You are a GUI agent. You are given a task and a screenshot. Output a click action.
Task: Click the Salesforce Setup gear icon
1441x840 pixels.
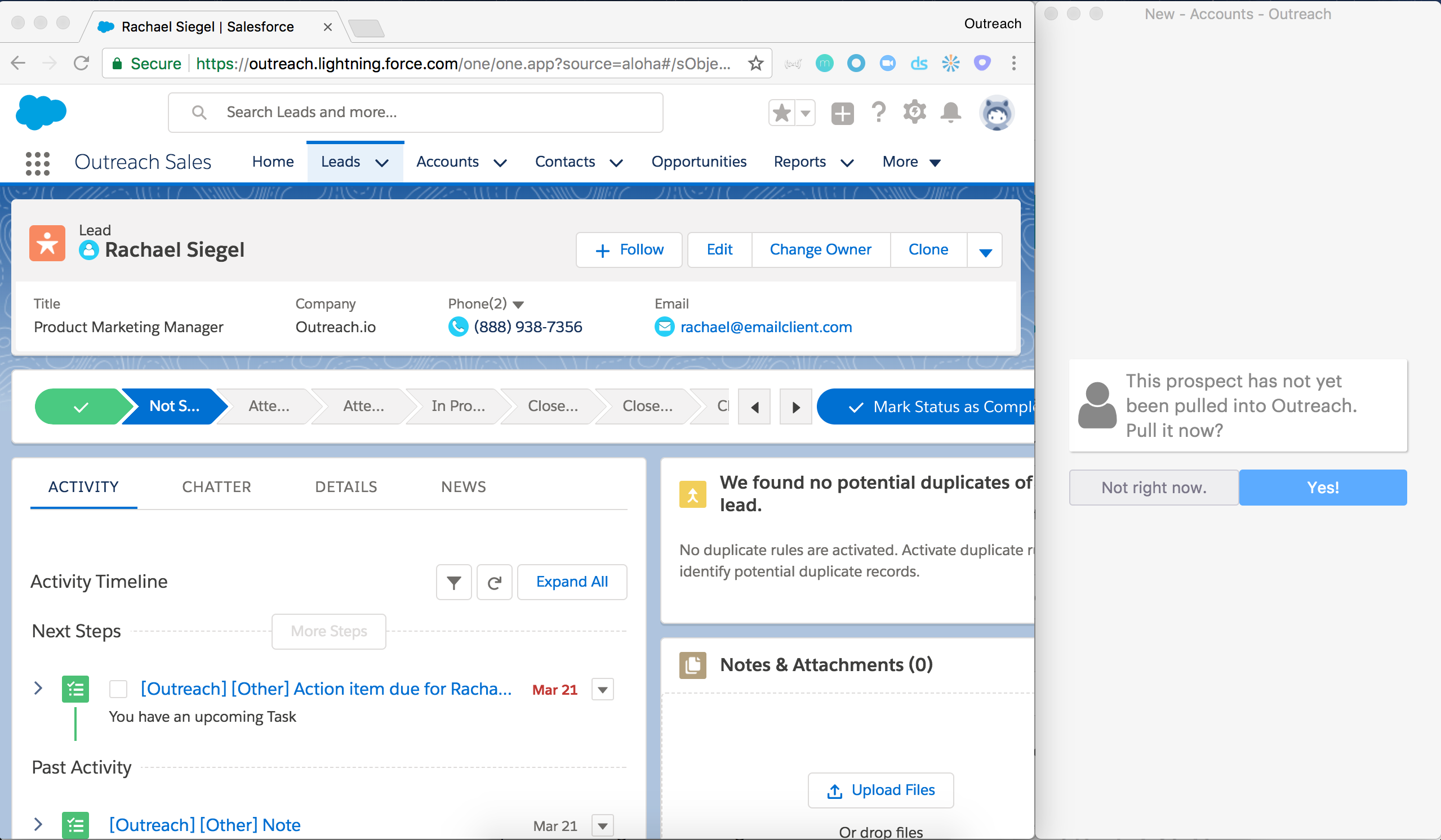pyautogui.click(x=914, y=112)
